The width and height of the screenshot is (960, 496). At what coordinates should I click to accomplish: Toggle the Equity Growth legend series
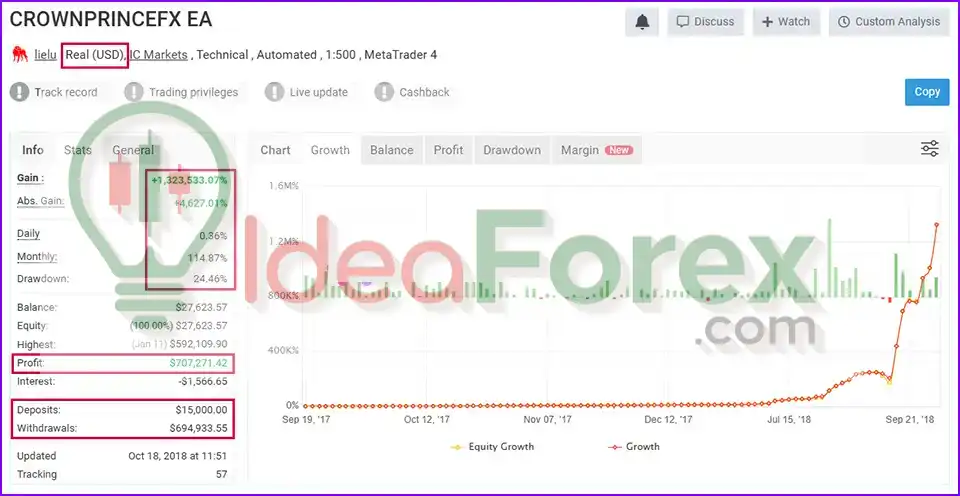(x=492, y=447)
